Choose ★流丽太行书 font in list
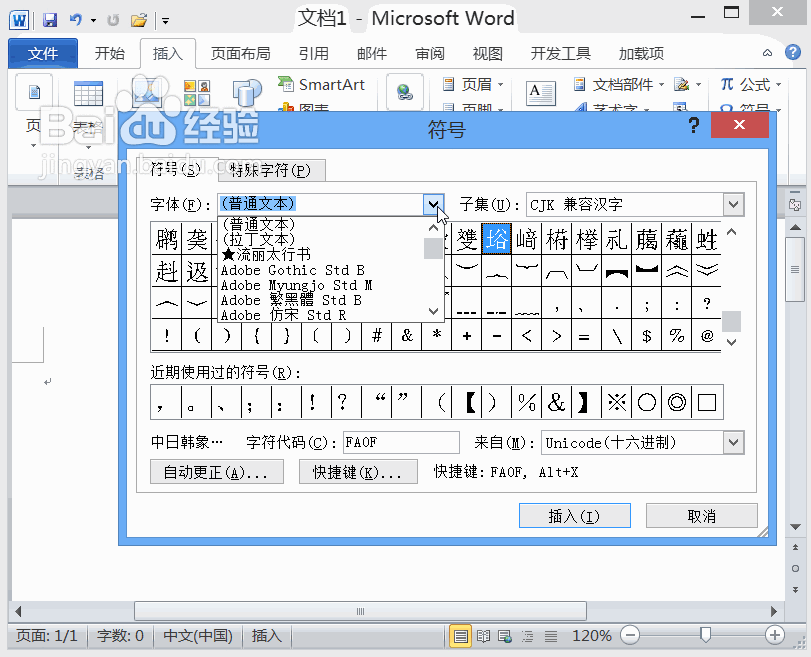This screenshot has height=657, width=811. [266, 255]
